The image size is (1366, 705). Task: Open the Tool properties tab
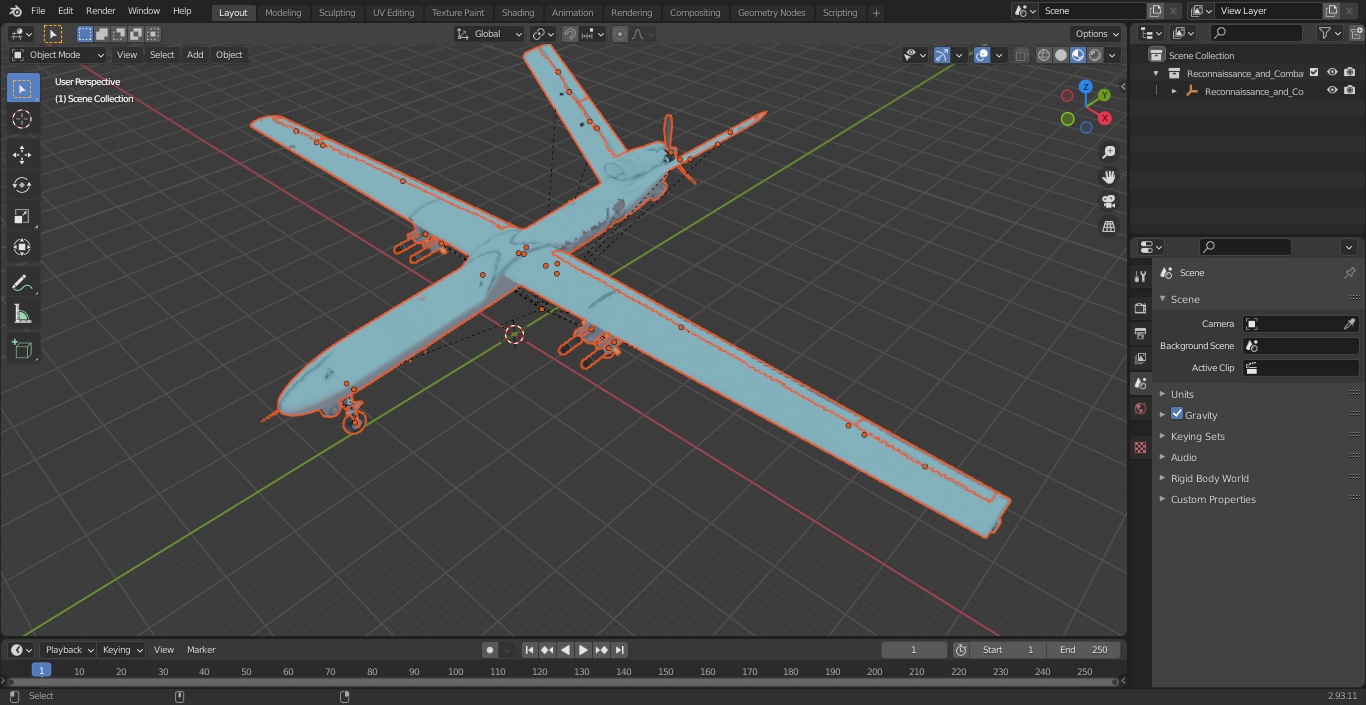tap(1140, 277)
